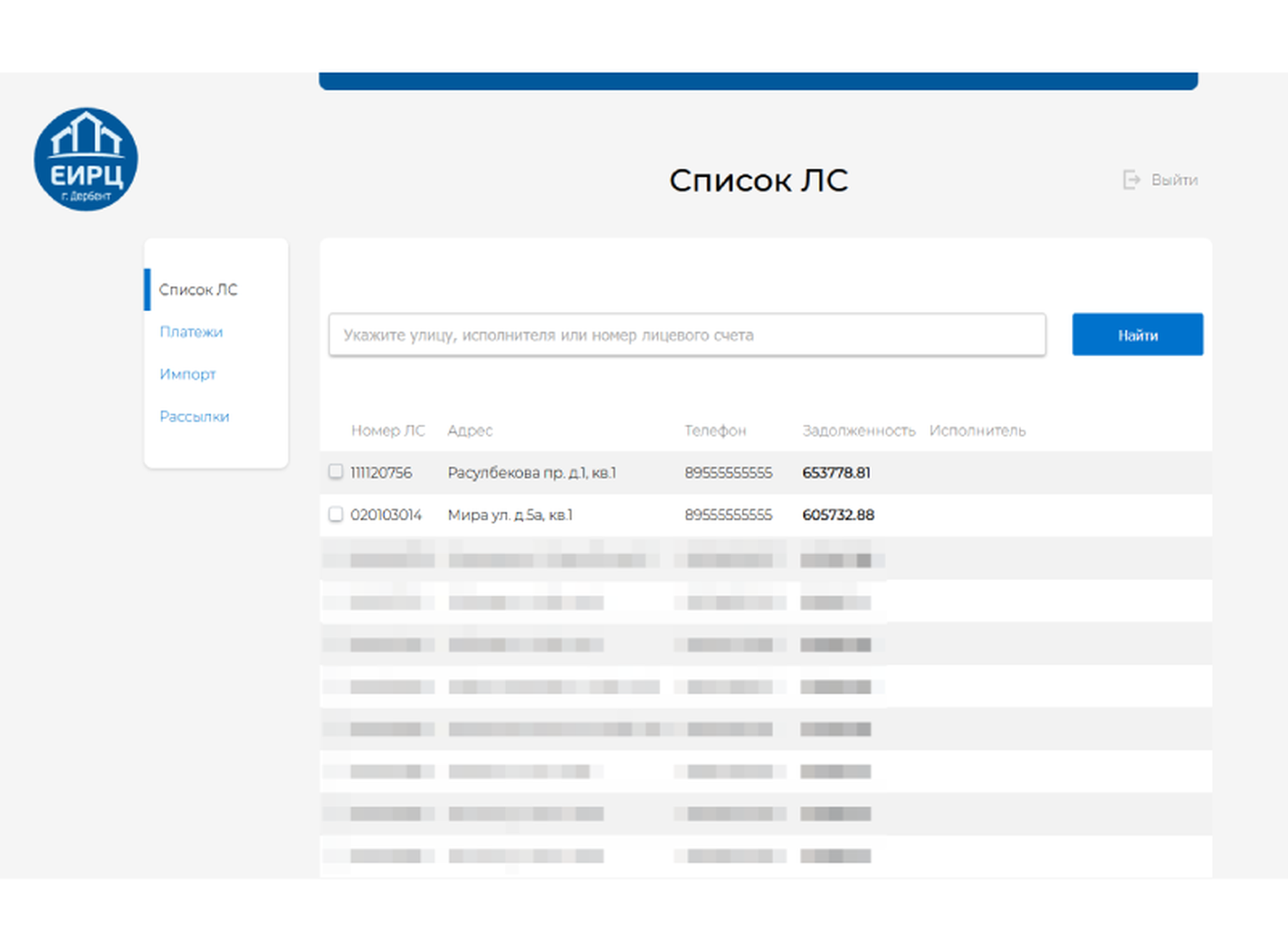1288x950 pixels.
Task: Go to the Импорт section
Action: pos(187,374)
